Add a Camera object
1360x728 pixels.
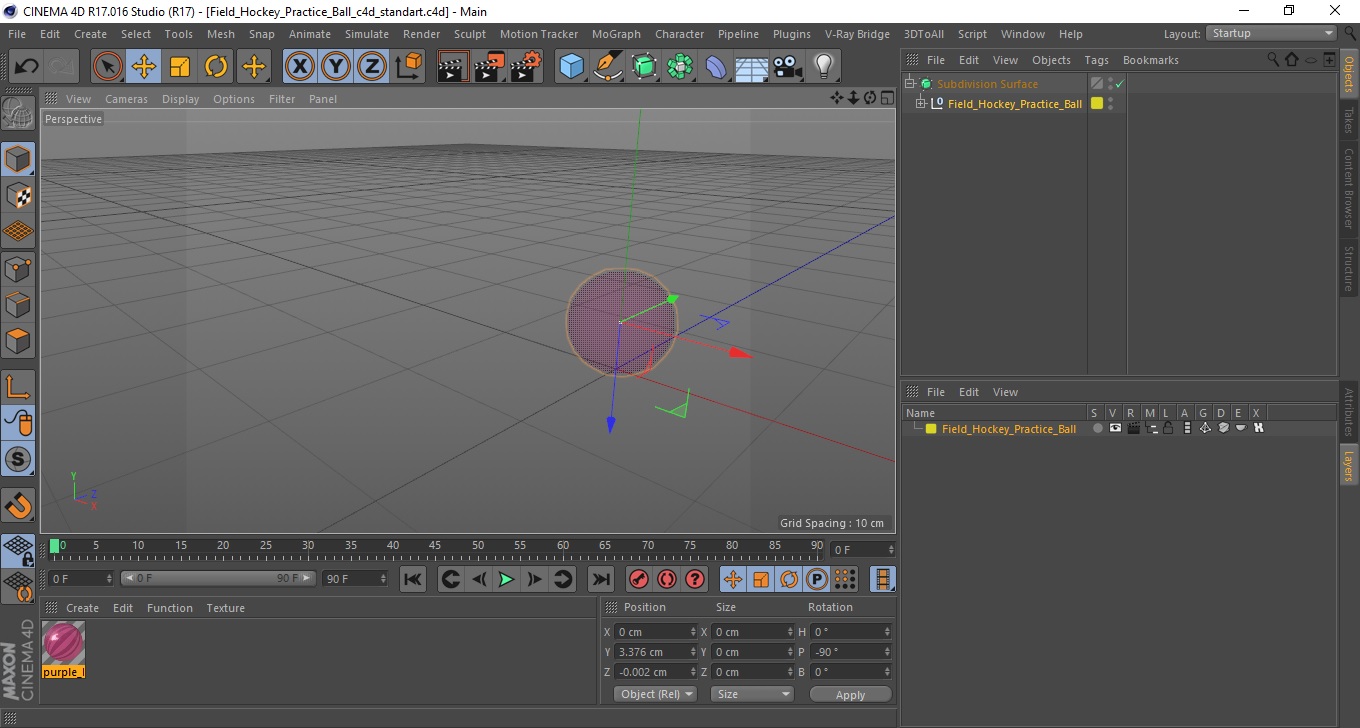click(x=788, y=67)
